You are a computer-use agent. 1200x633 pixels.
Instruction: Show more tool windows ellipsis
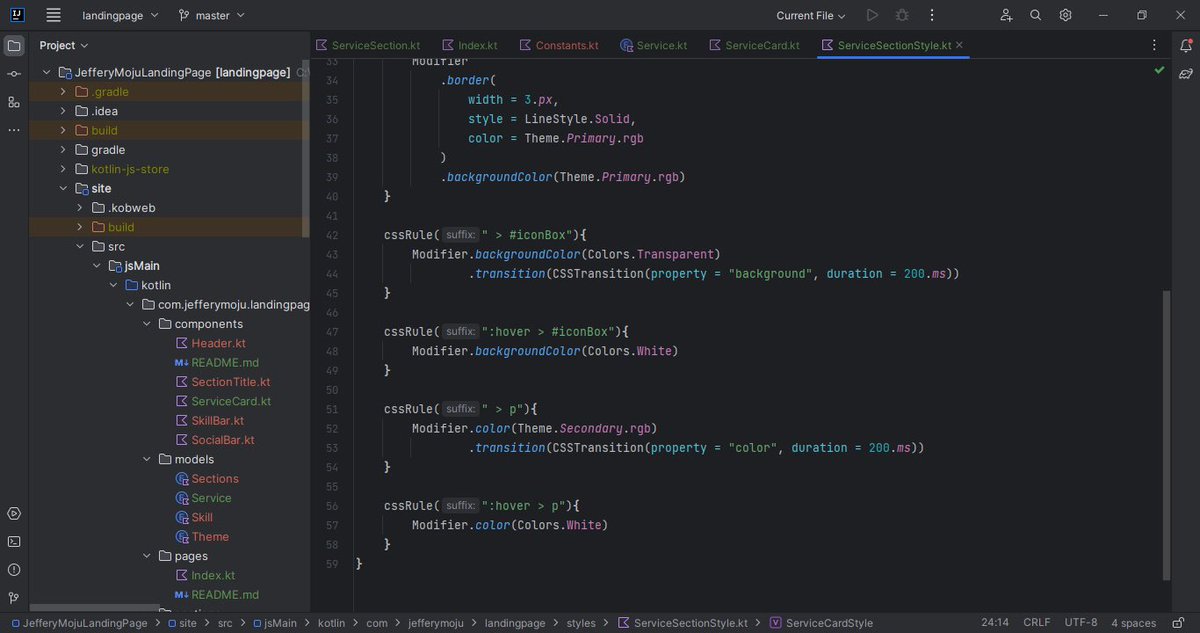[x=14, y=130]
